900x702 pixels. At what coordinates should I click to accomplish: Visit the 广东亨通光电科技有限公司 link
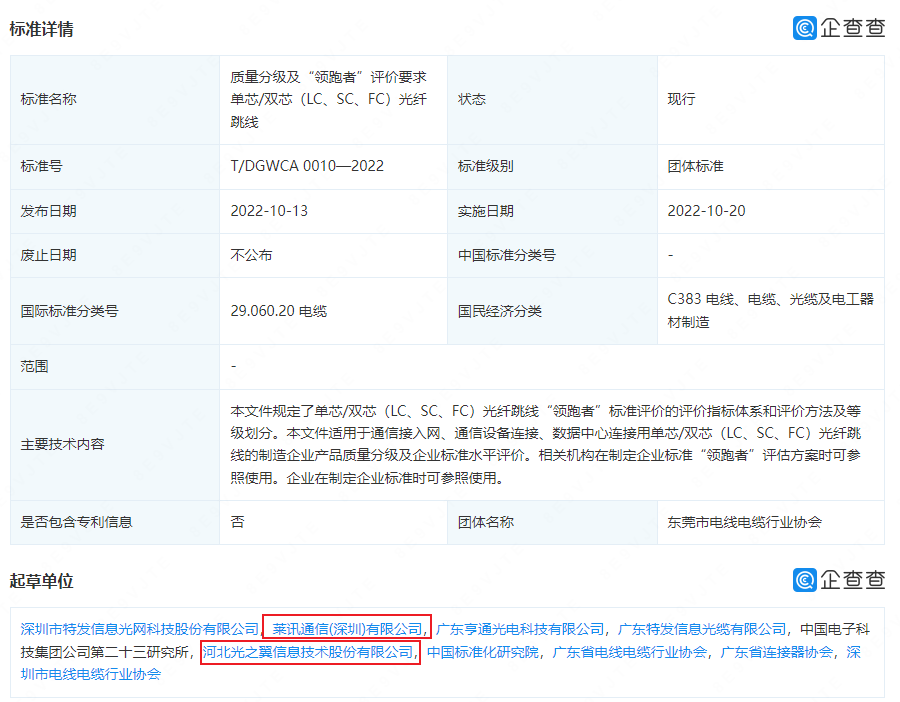[520, 629]
